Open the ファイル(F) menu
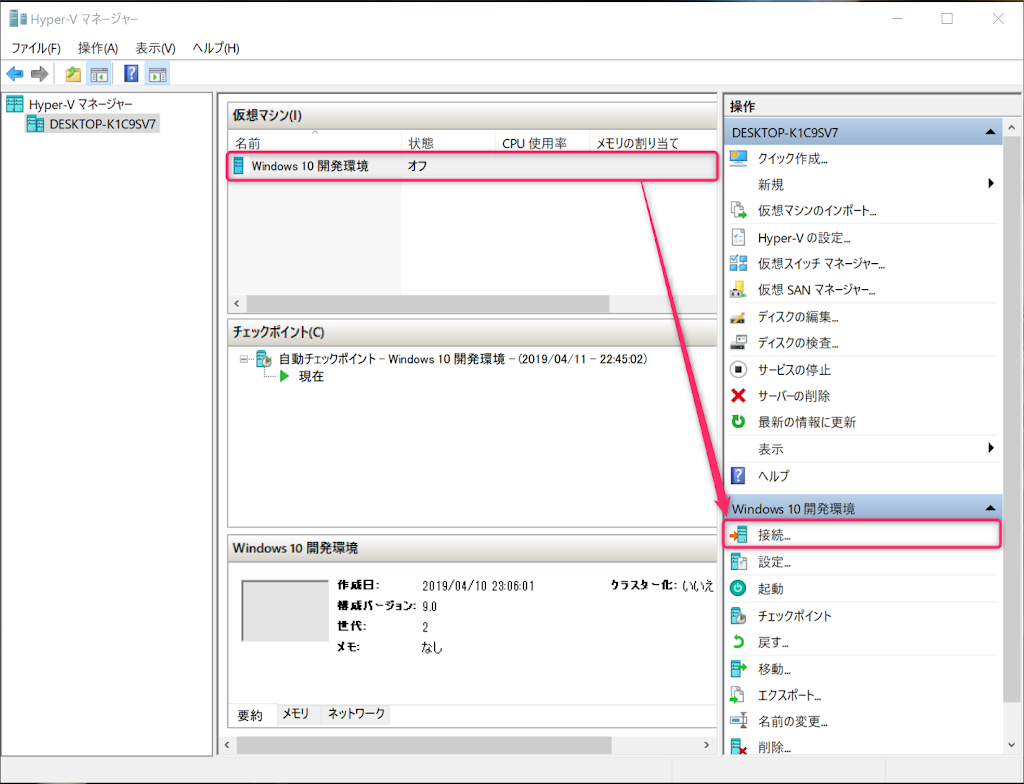 36,48
